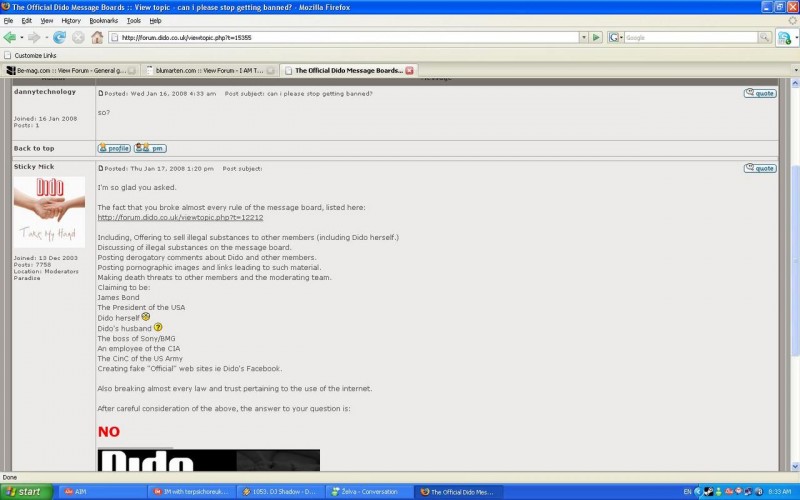Select The Official Dido Message Boards tab
The width and height of the screenshot is (800, 500).
(348, 70)
